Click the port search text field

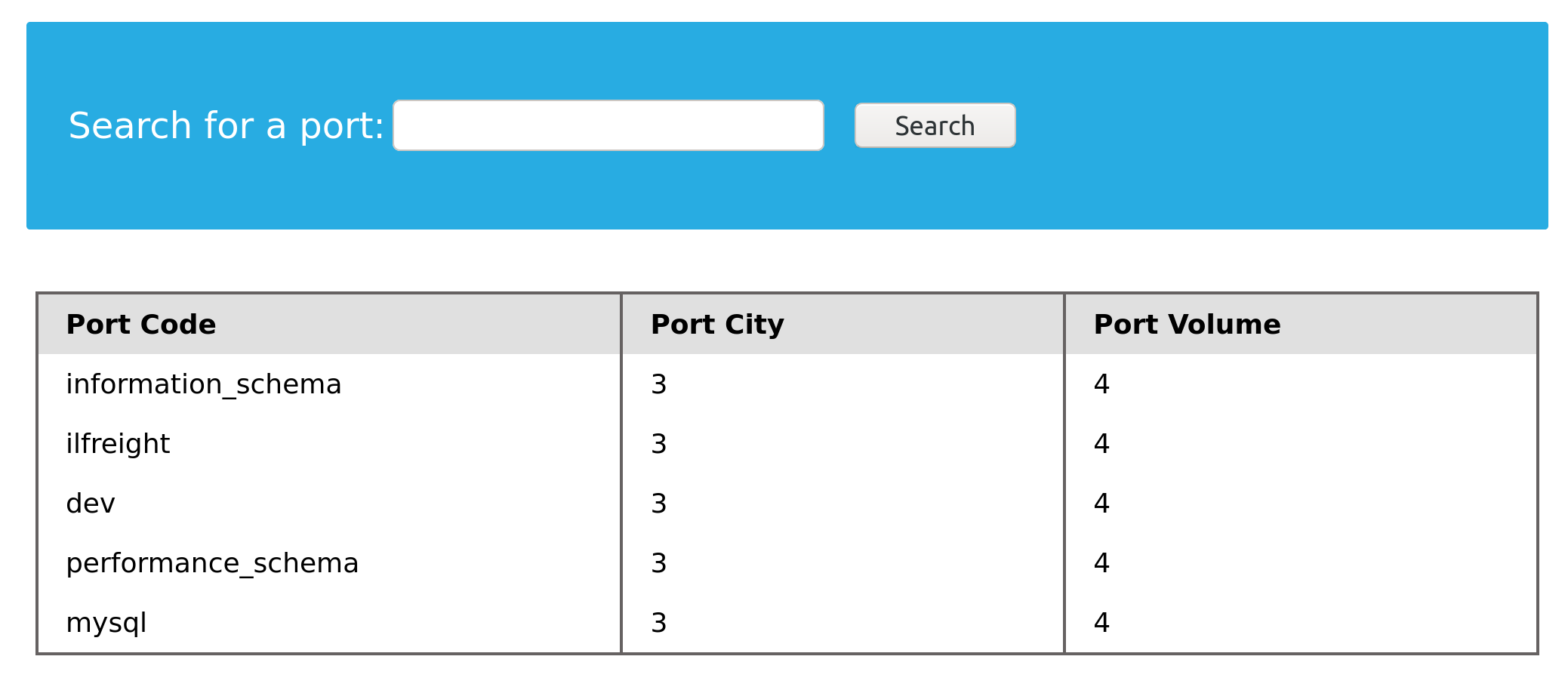(x=608, y=125)
